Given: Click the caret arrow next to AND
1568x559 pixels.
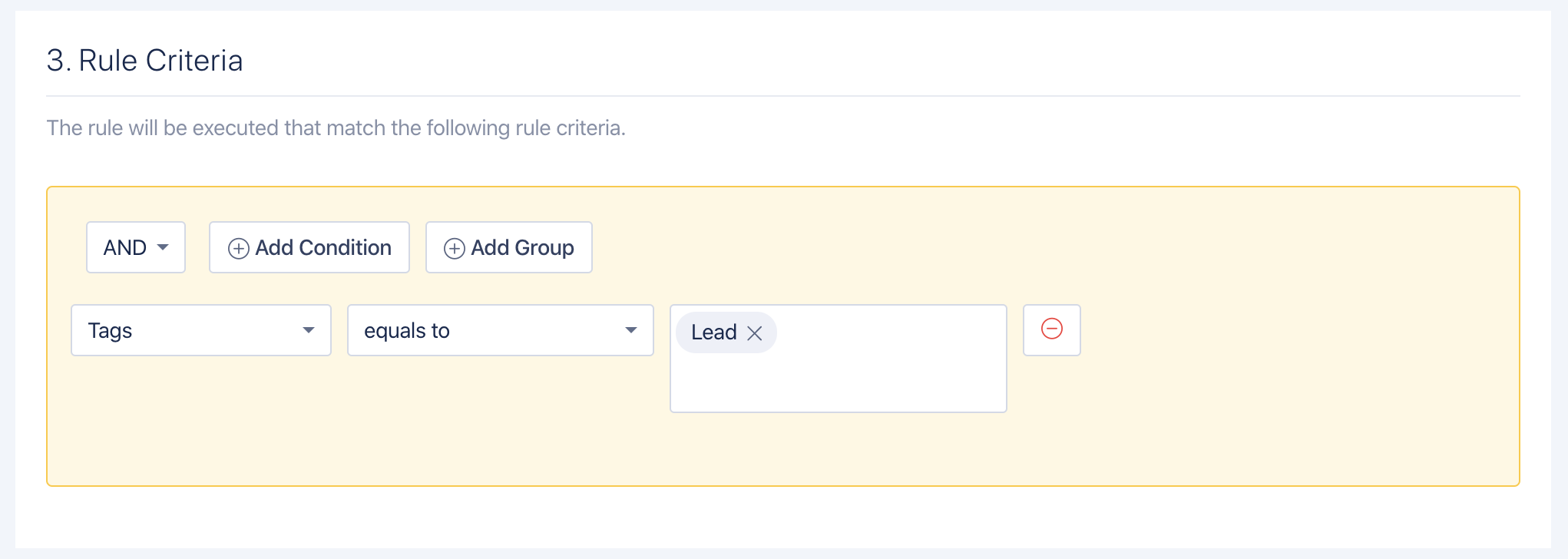Looking at the screenshot, I should (x=163, y=247).
